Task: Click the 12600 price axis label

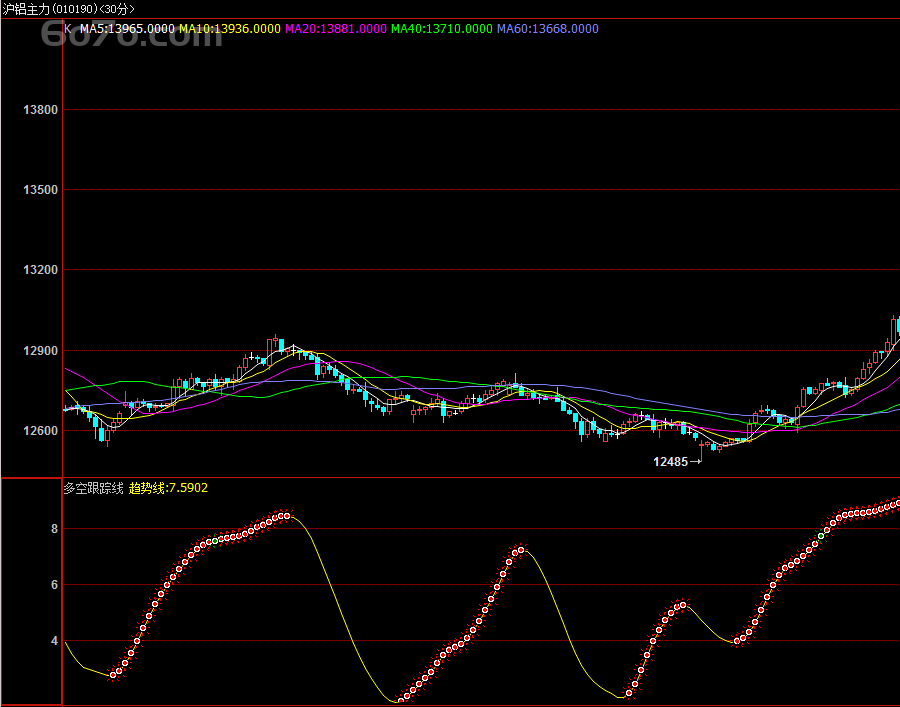Action: (40, 431)
